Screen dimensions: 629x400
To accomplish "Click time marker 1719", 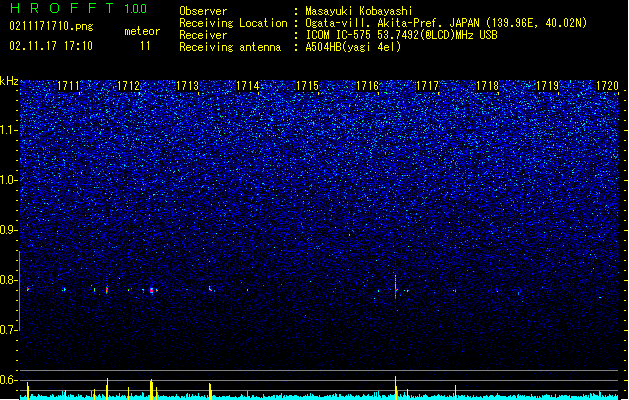I will tap(547, 86).
